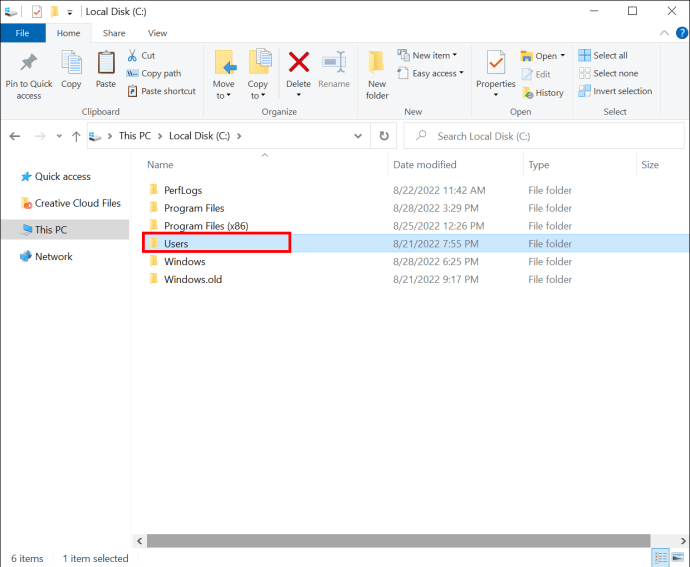
Task: Click Properties icon in title bar quick access
Action: 37,12
